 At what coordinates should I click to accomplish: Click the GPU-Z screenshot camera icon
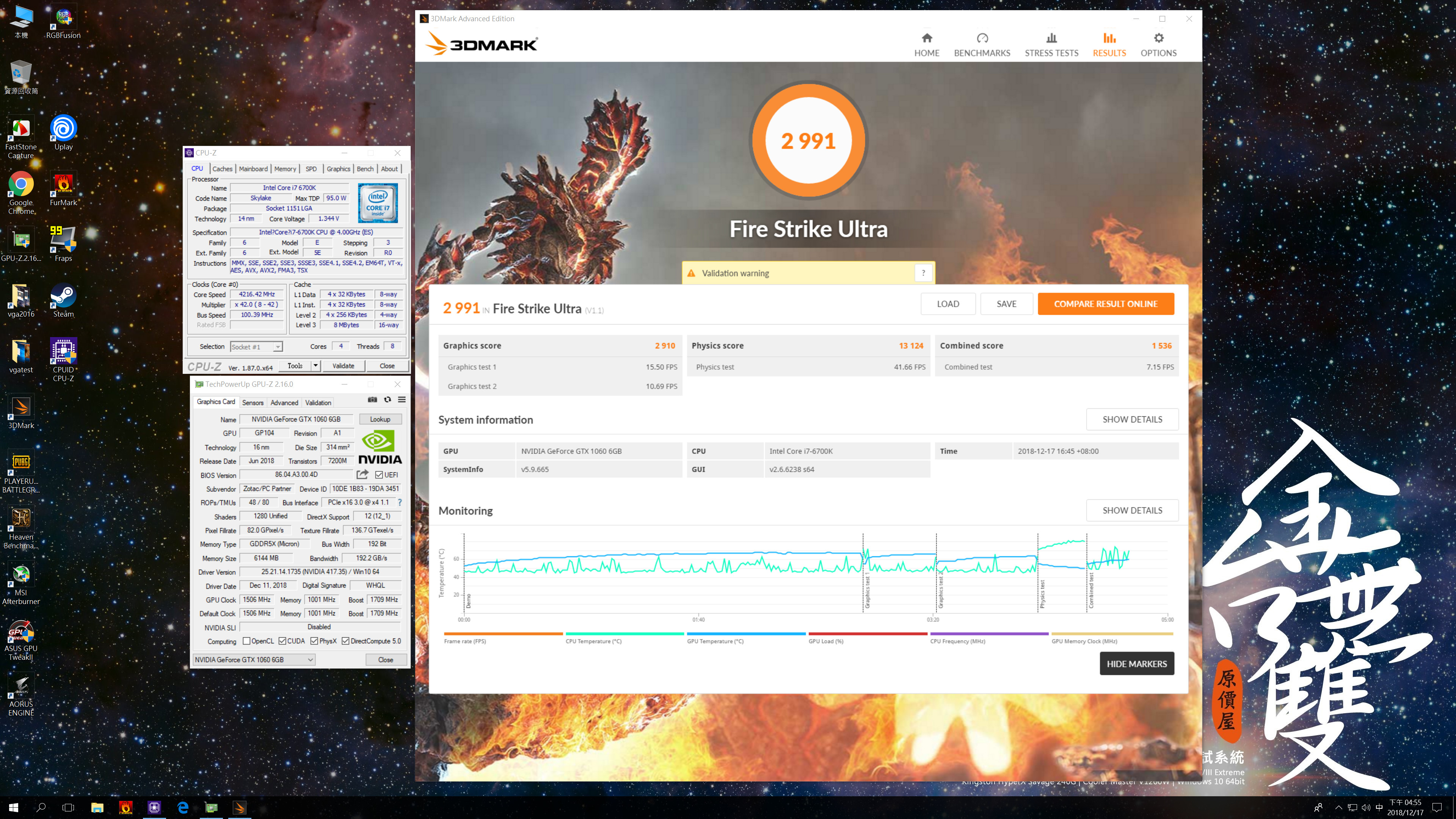click(372, 400)
